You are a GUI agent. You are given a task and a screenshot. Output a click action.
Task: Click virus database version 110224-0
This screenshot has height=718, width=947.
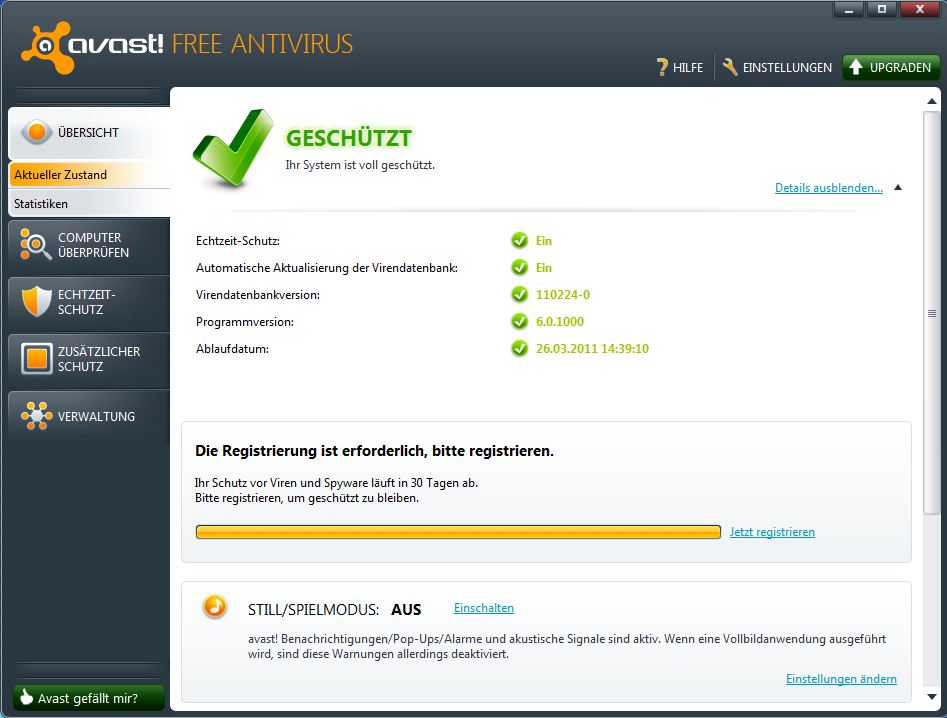click(x=563, y=295)
